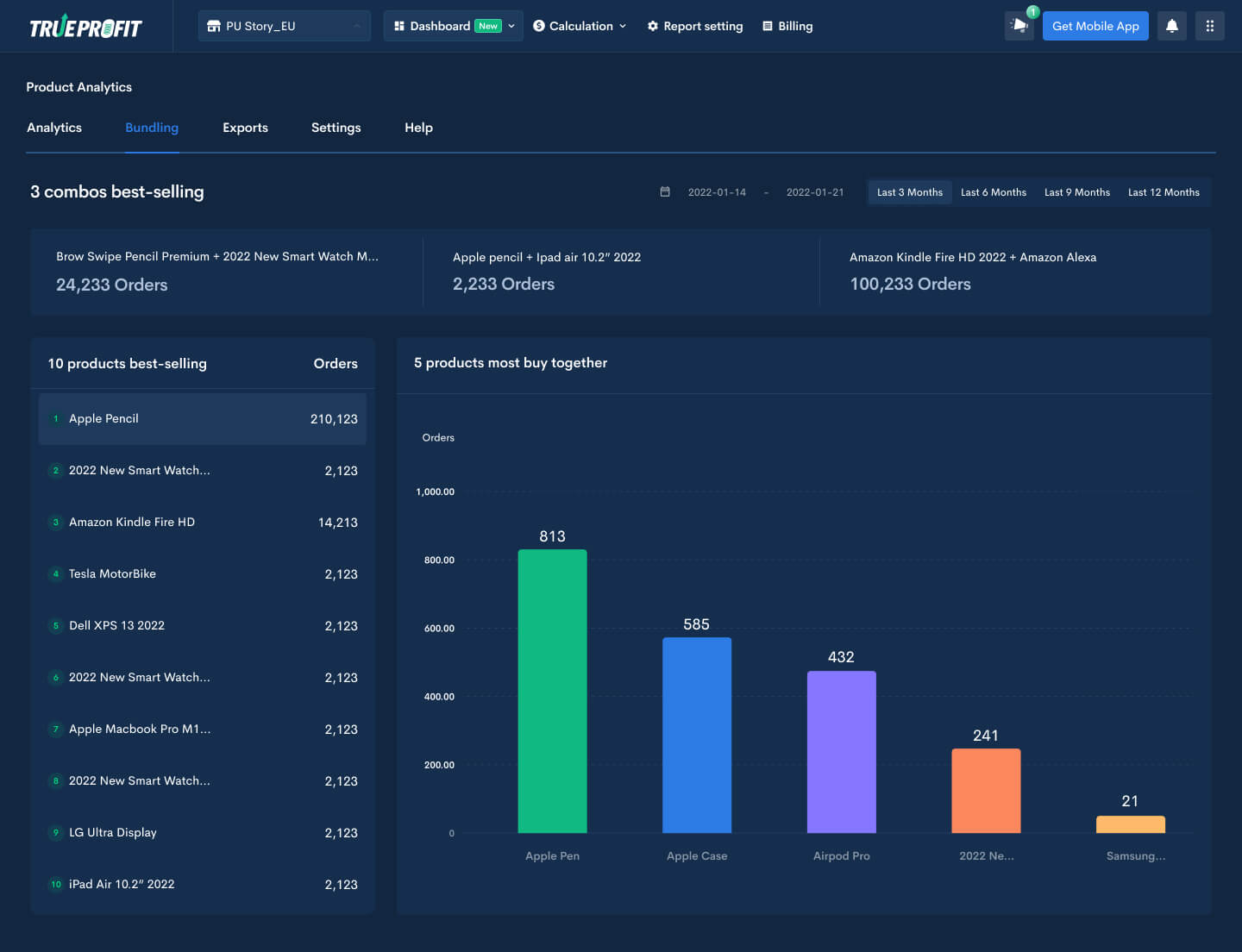Open the notifications bell icon
Screen dimensions: 1242x952
[1171, 26]
